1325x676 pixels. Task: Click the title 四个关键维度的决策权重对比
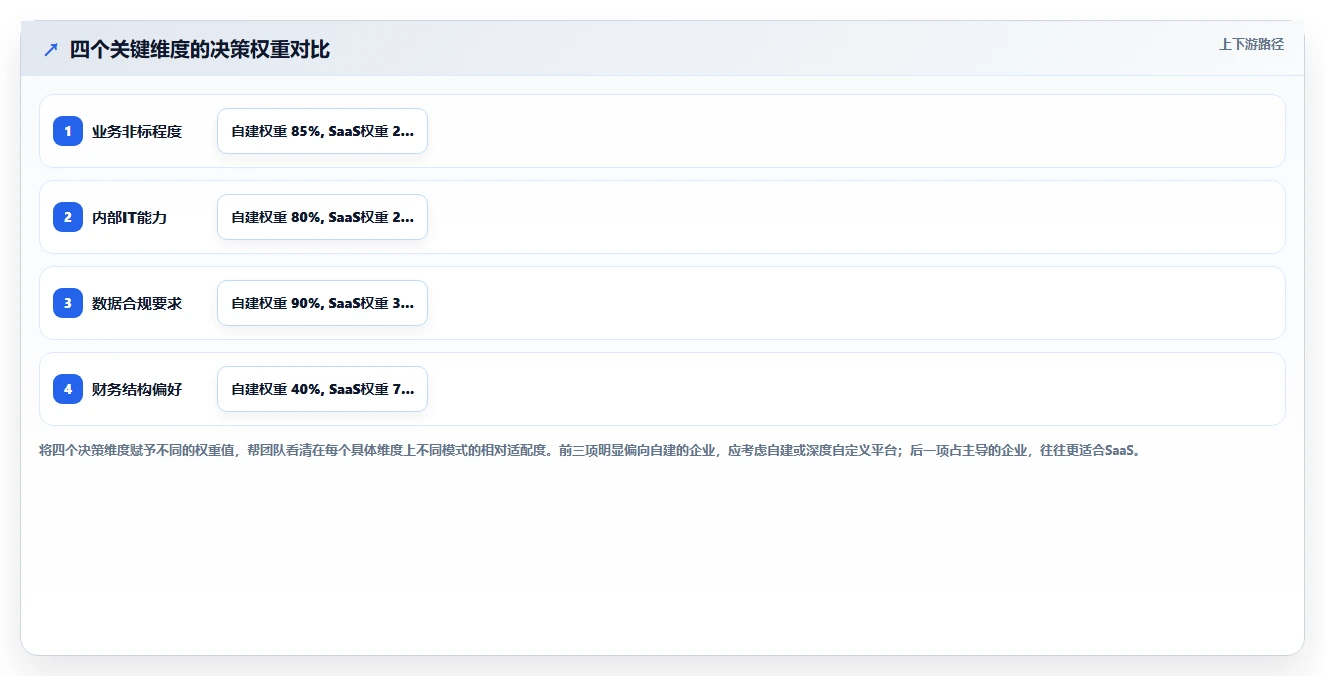(200, 50)
